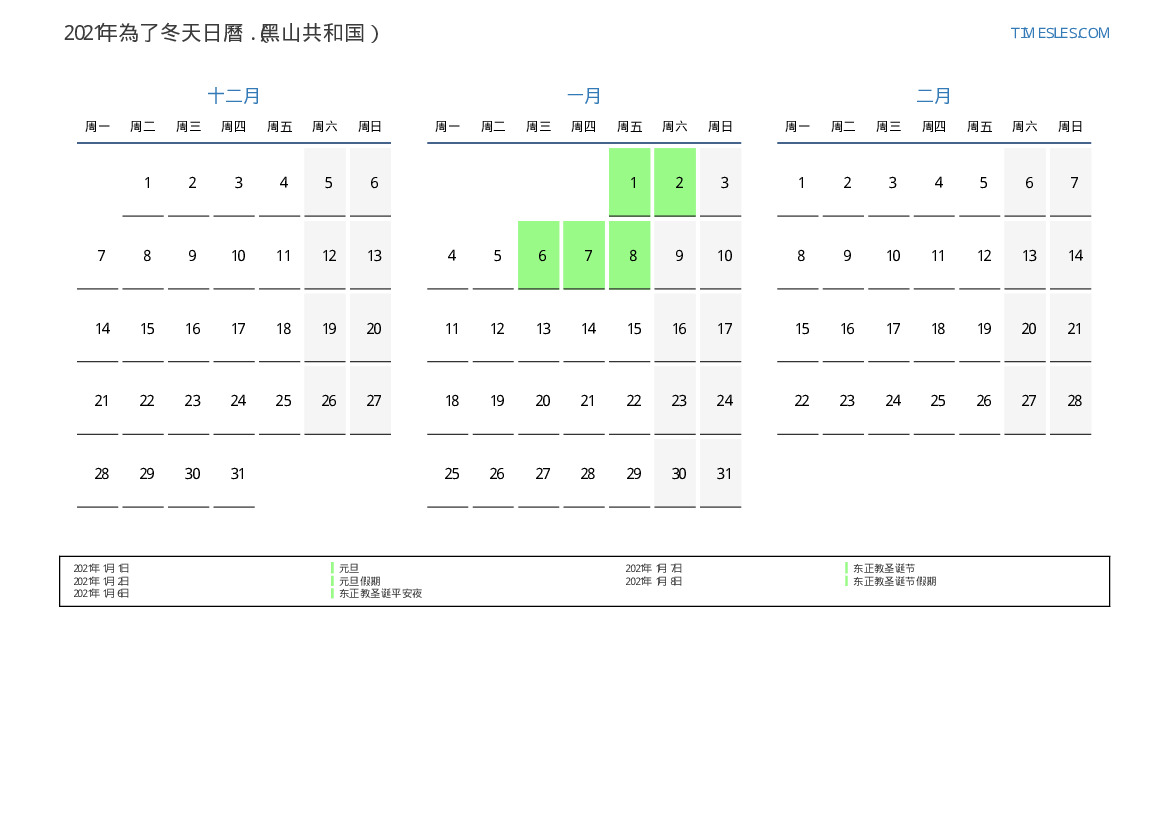This screenshot has width=1169, height=827.
Task: Click December 25 in the first calendar
Action: (x=283, y=401)
